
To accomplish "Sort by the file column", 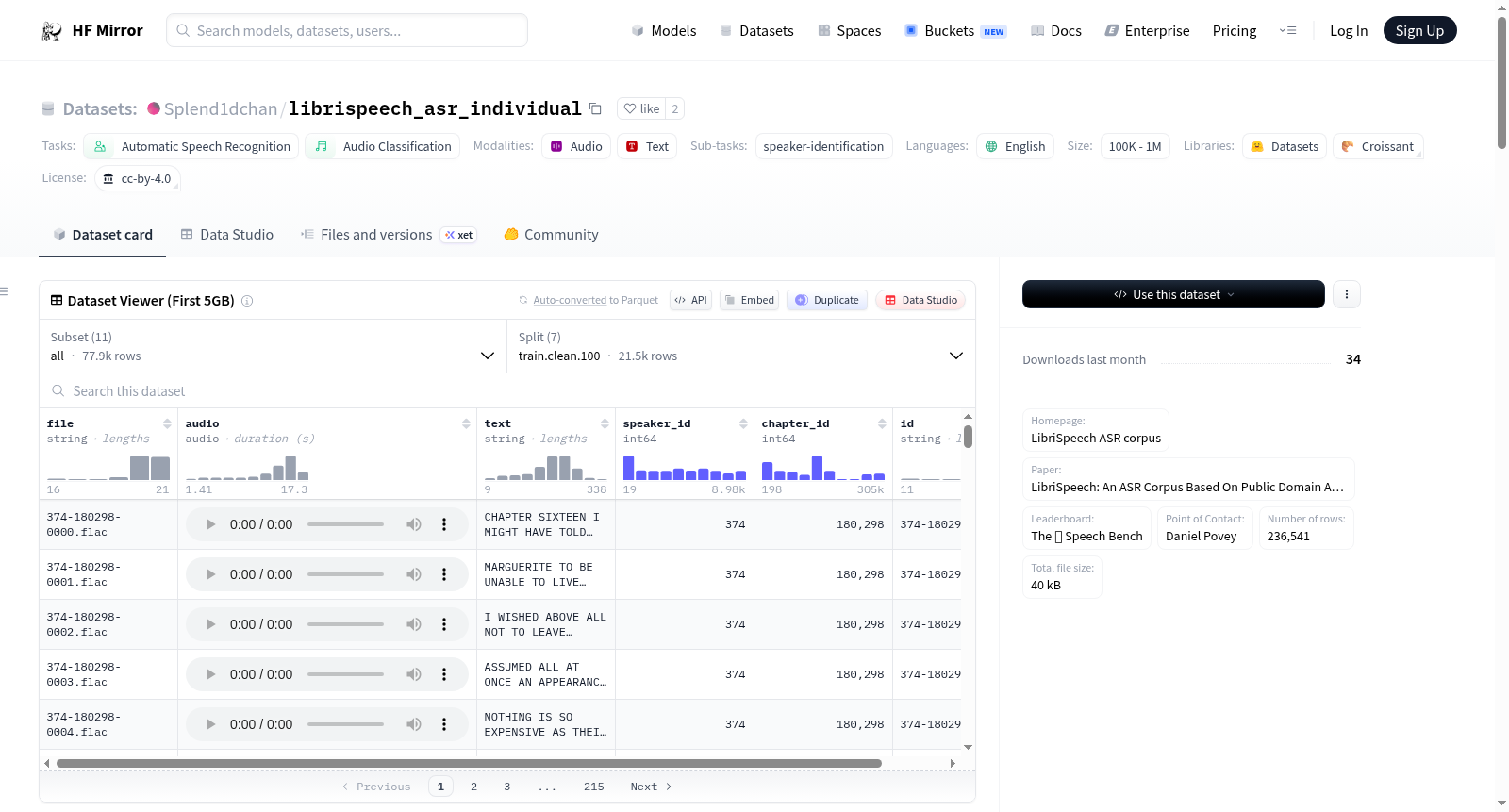I will tap(167, 423).
